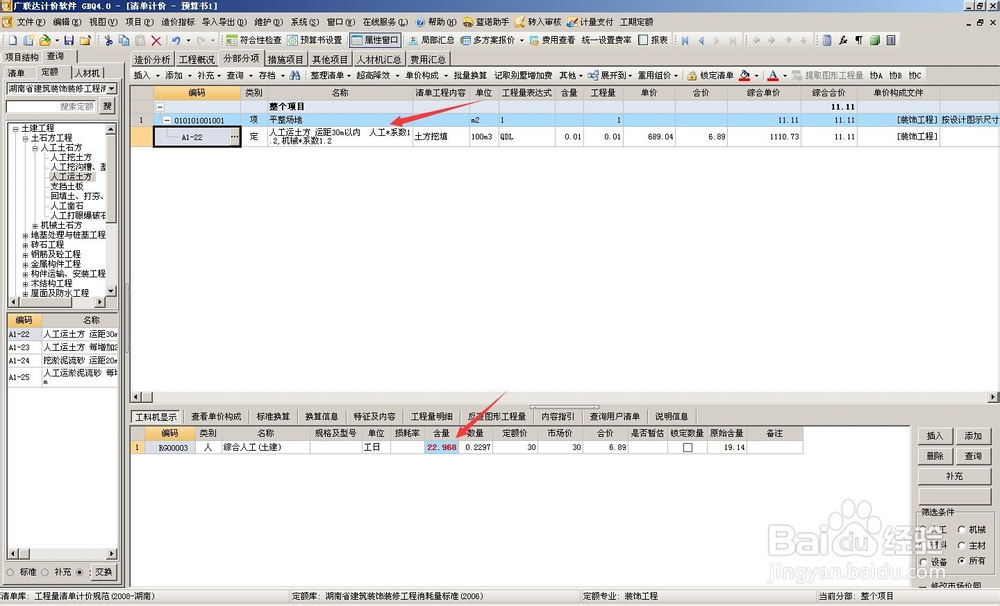Click the 查询 button in the lower right panel
The width and height of the screenshot is (1000, 606).
click(973, 456)
